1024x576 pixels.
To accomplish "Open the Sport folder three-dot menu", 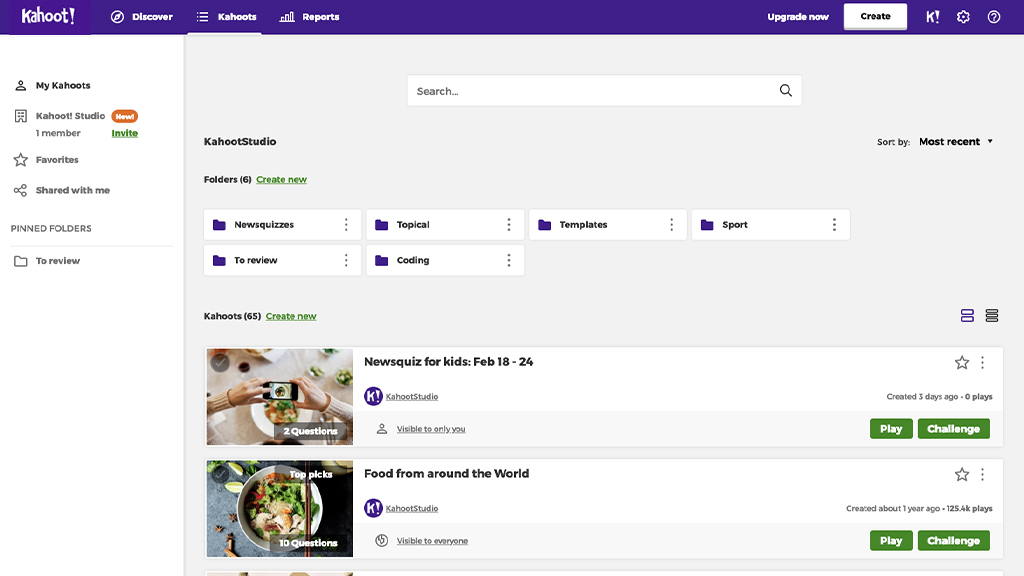I will pyautogui.click(x=835, y=224).
